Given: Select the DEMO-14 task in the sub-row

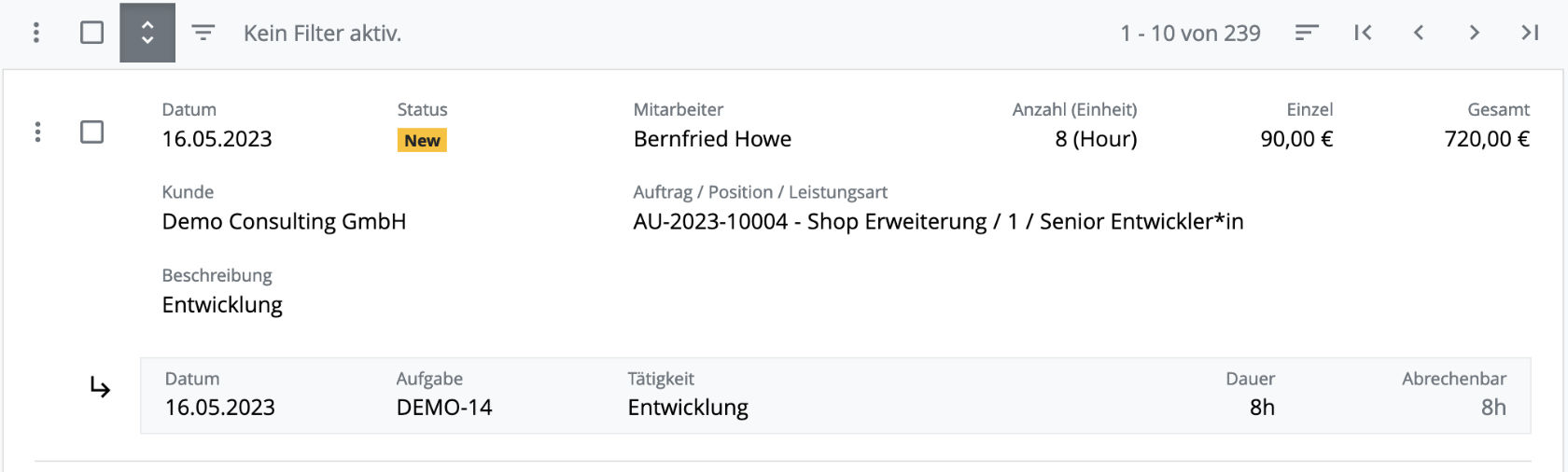Looking at the screenshot, I should tap(444, 408).
